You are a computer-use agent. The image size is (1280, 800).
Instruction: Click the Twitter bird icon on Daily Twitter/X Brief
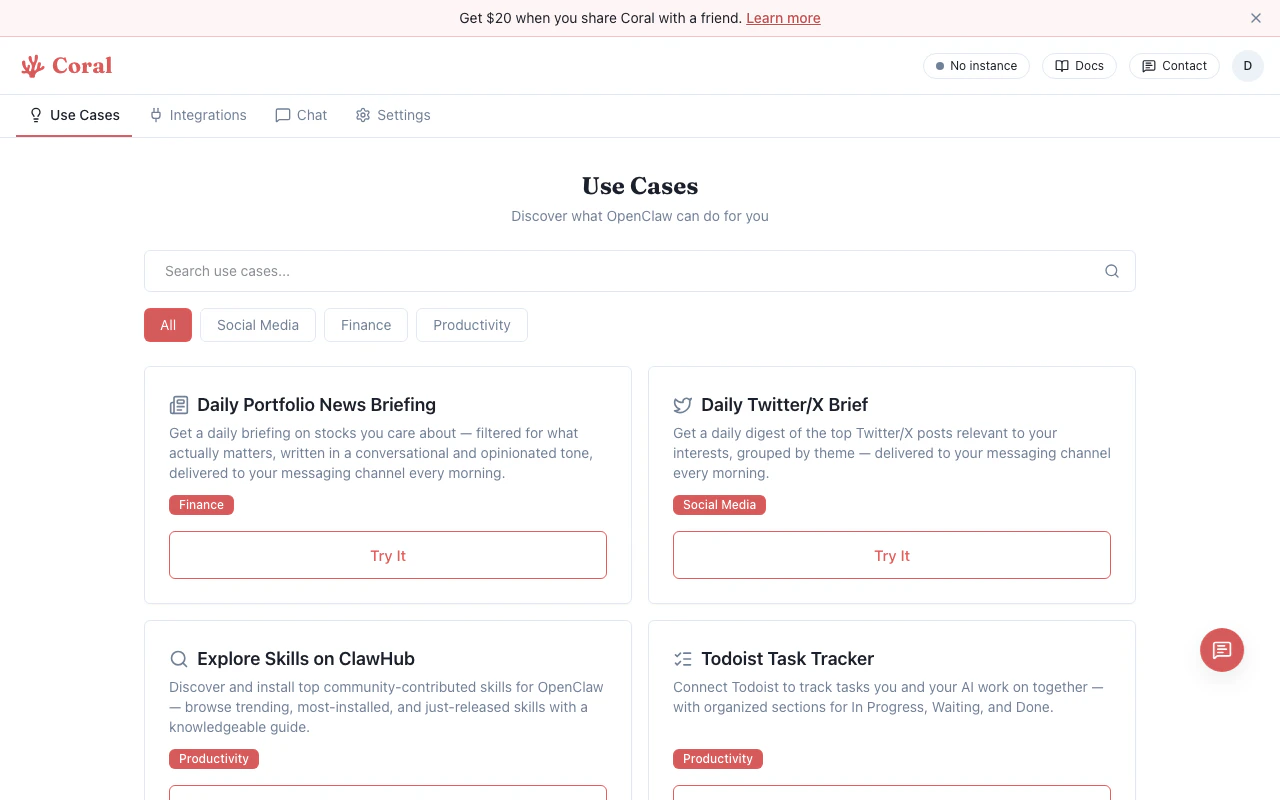[683, 405]
